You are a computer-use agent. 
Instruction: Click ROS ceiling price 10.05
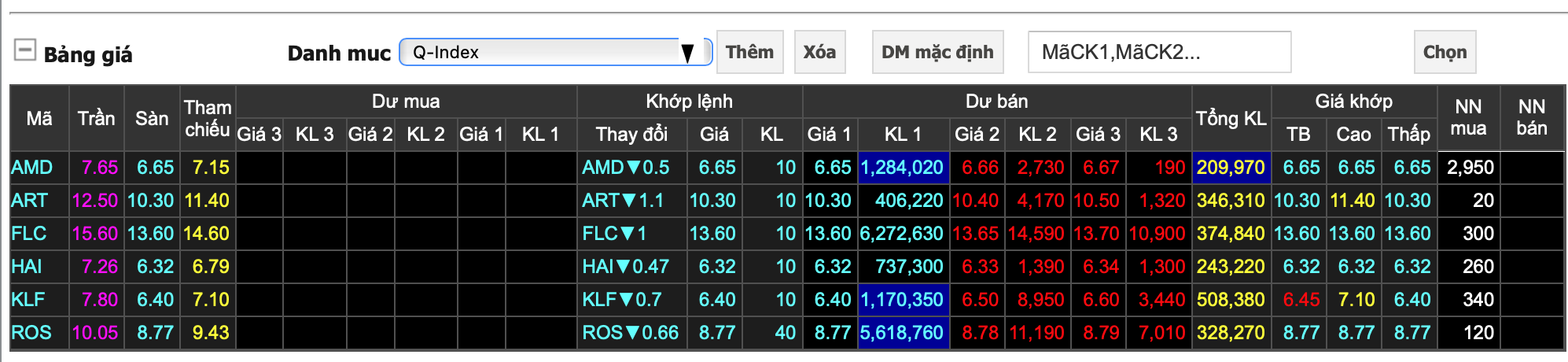[95, 333]
